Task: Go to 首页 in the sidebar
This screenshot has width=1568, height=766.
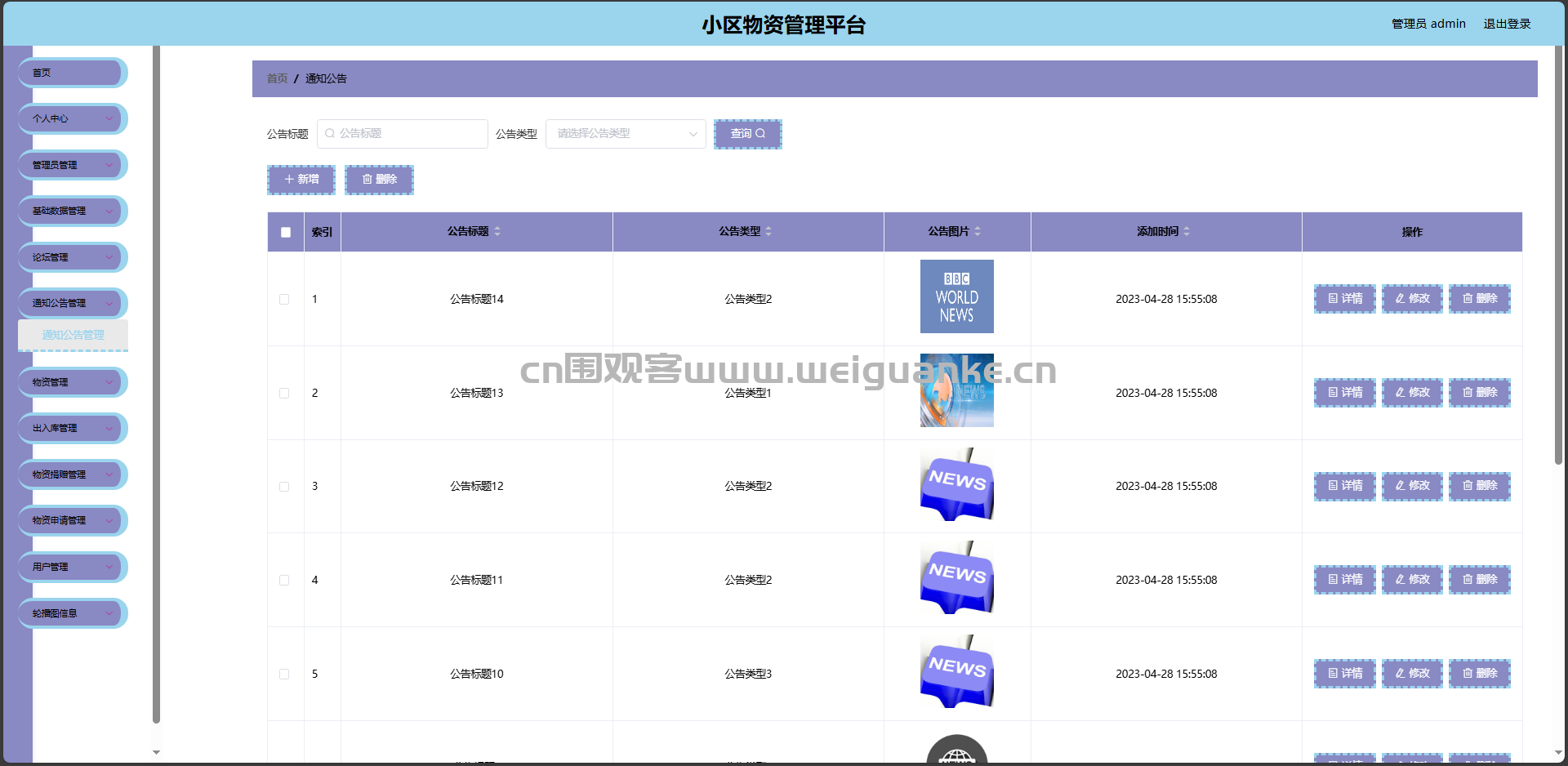Action: (x=73, y=73)
